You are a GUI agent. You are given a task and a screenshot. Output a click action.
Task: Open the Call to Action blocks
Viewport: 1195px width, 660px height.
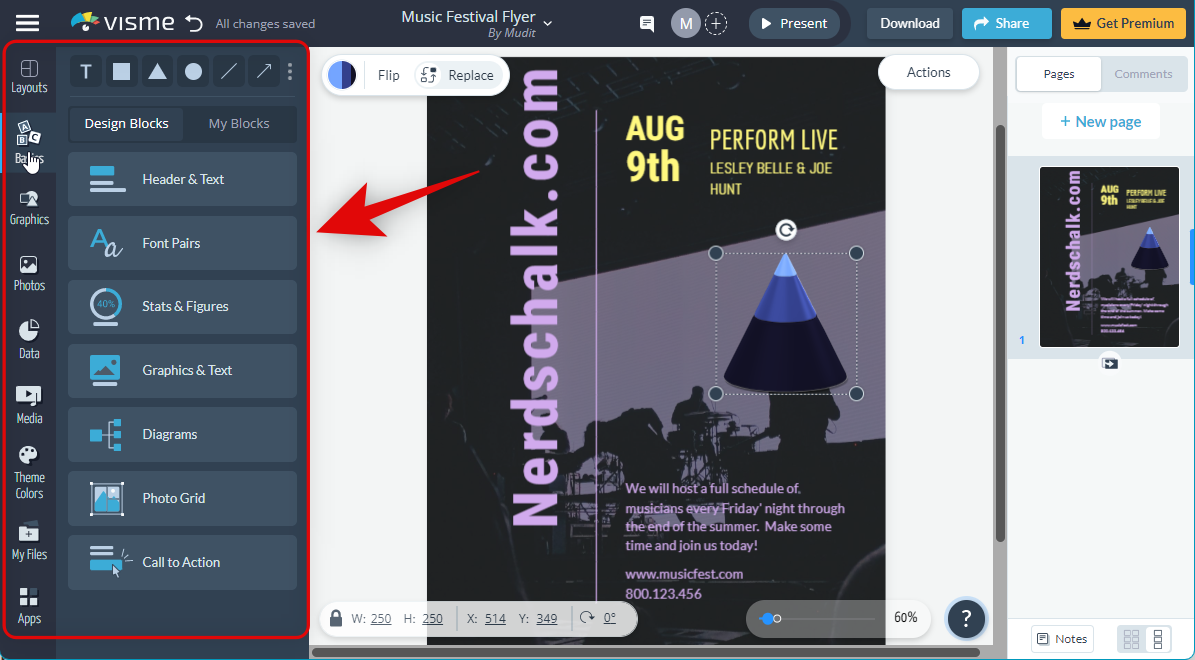click(182, 562)
